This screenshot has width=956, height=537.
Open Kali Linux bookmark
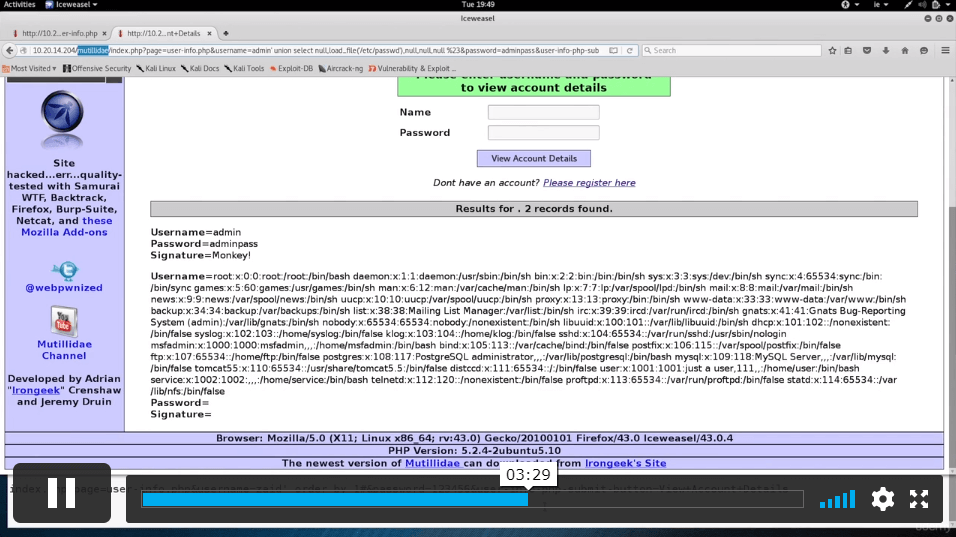[156, 69]
